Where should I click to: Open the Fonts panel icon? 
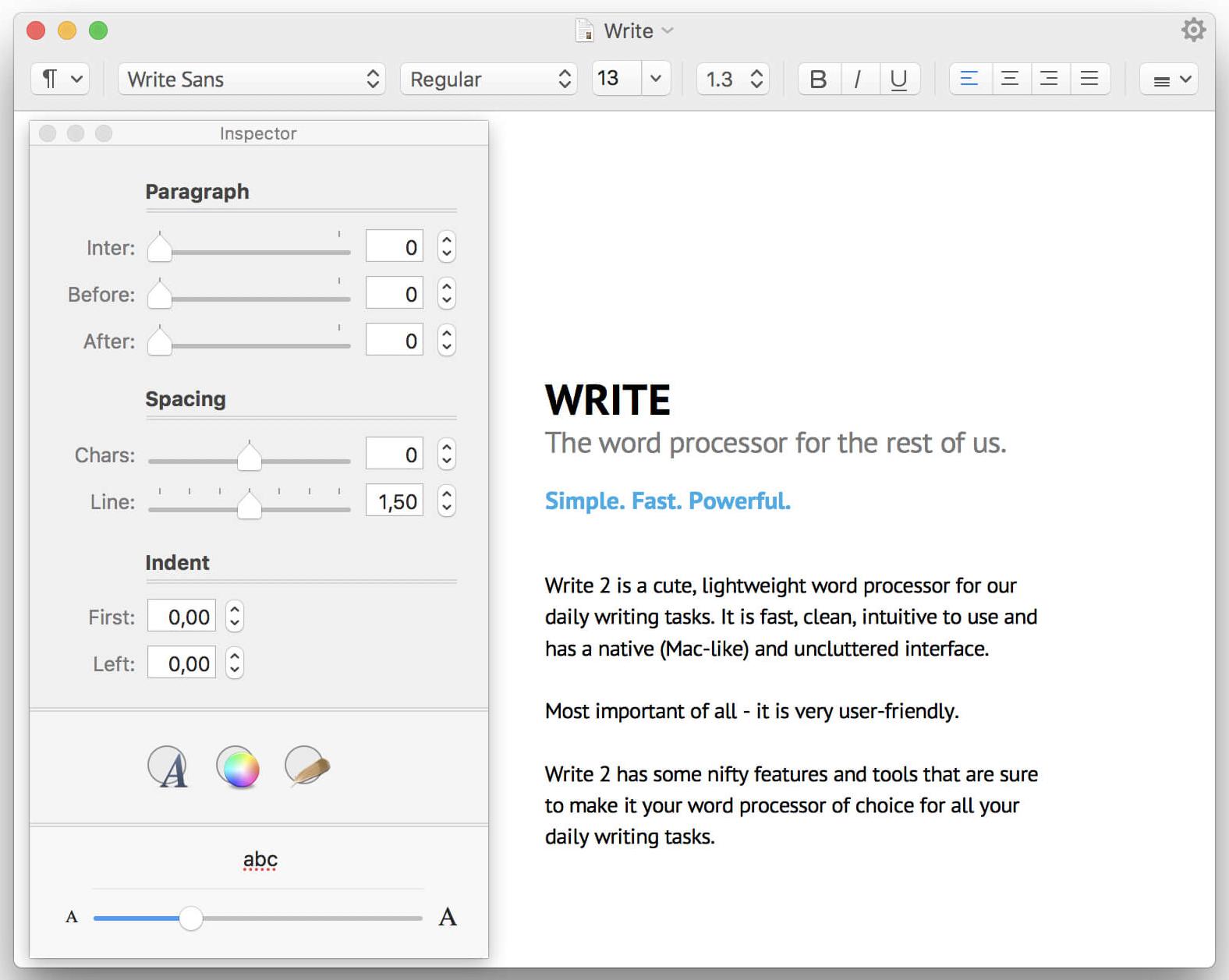coord(168,767)
